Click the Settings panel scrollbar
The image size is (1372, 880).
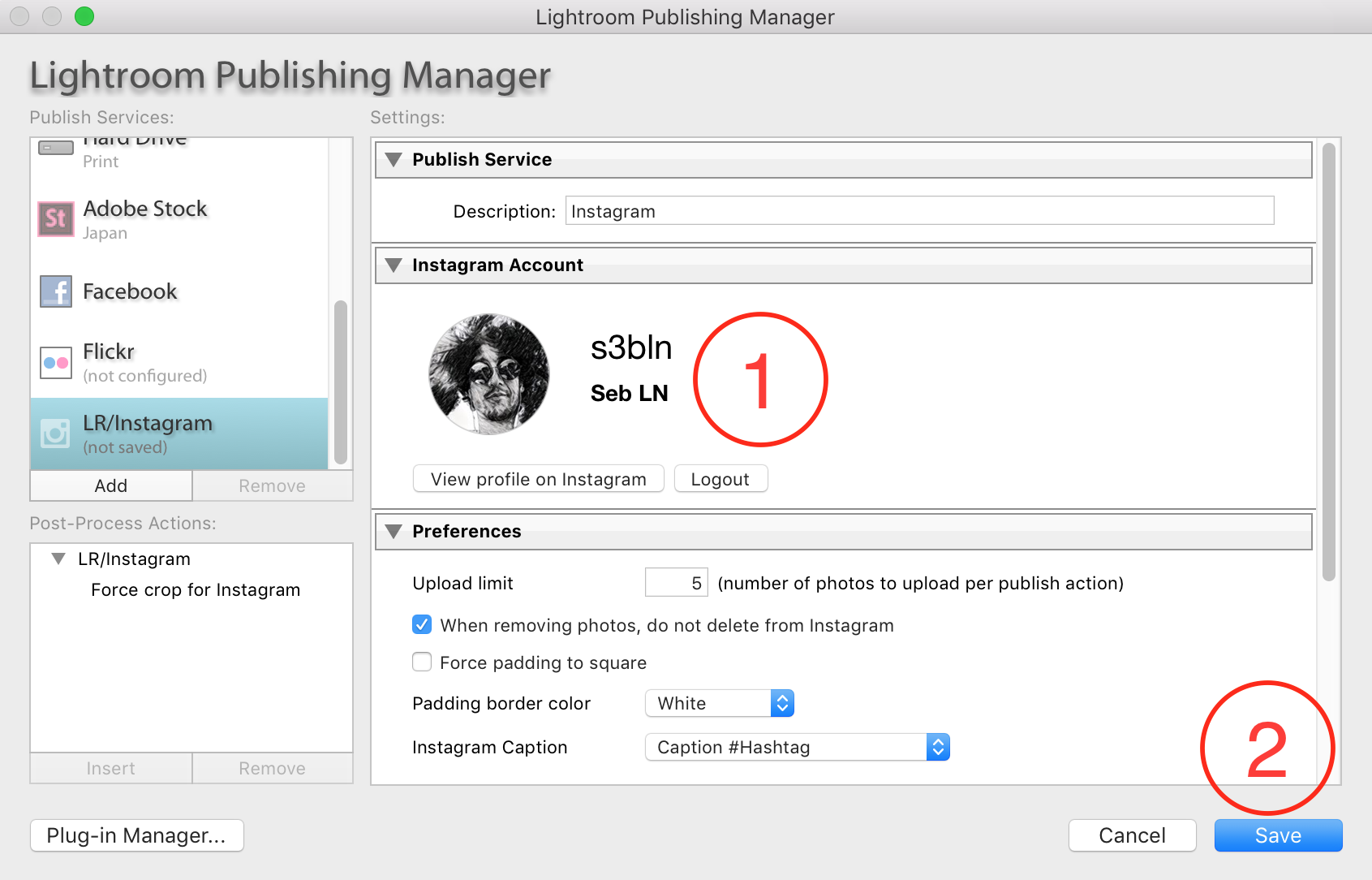click(1328, 362)
